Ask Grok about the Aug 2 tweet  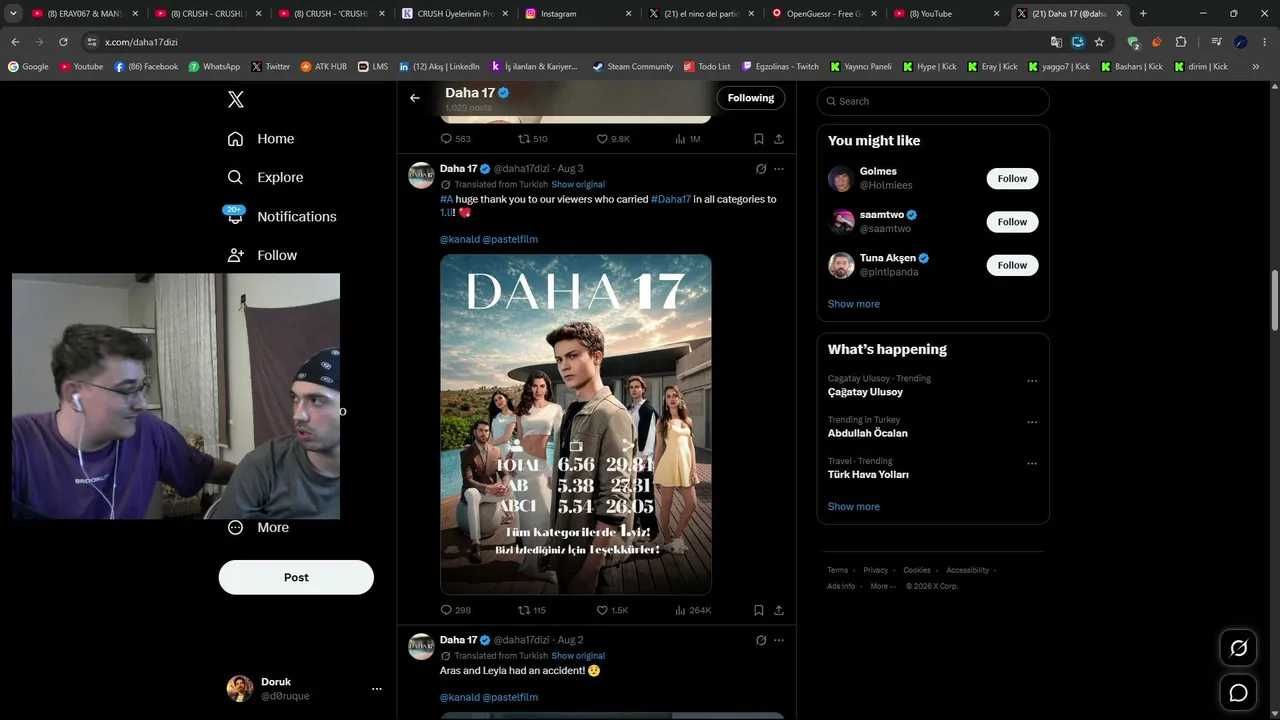(761, 640)
